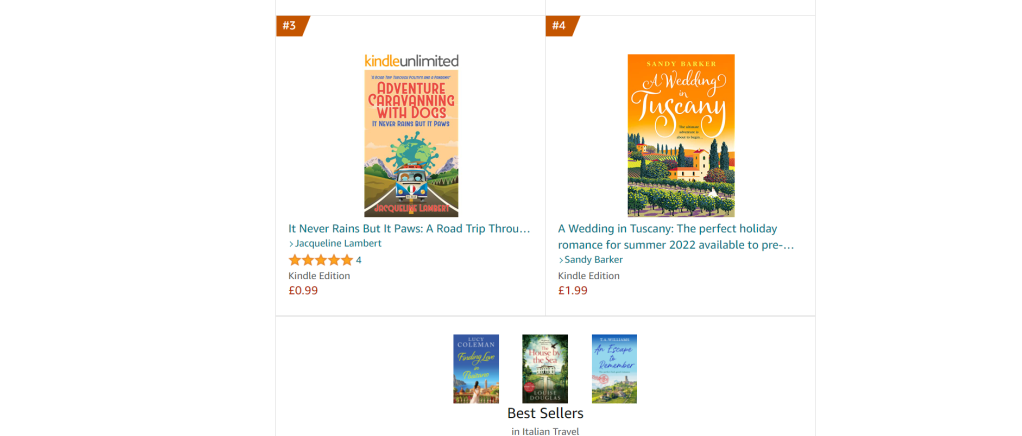Click the Kindle Unlimited logo
The height and width of the screenshot is (436, 1022).
pyautogui.click(x=411, y=61)
